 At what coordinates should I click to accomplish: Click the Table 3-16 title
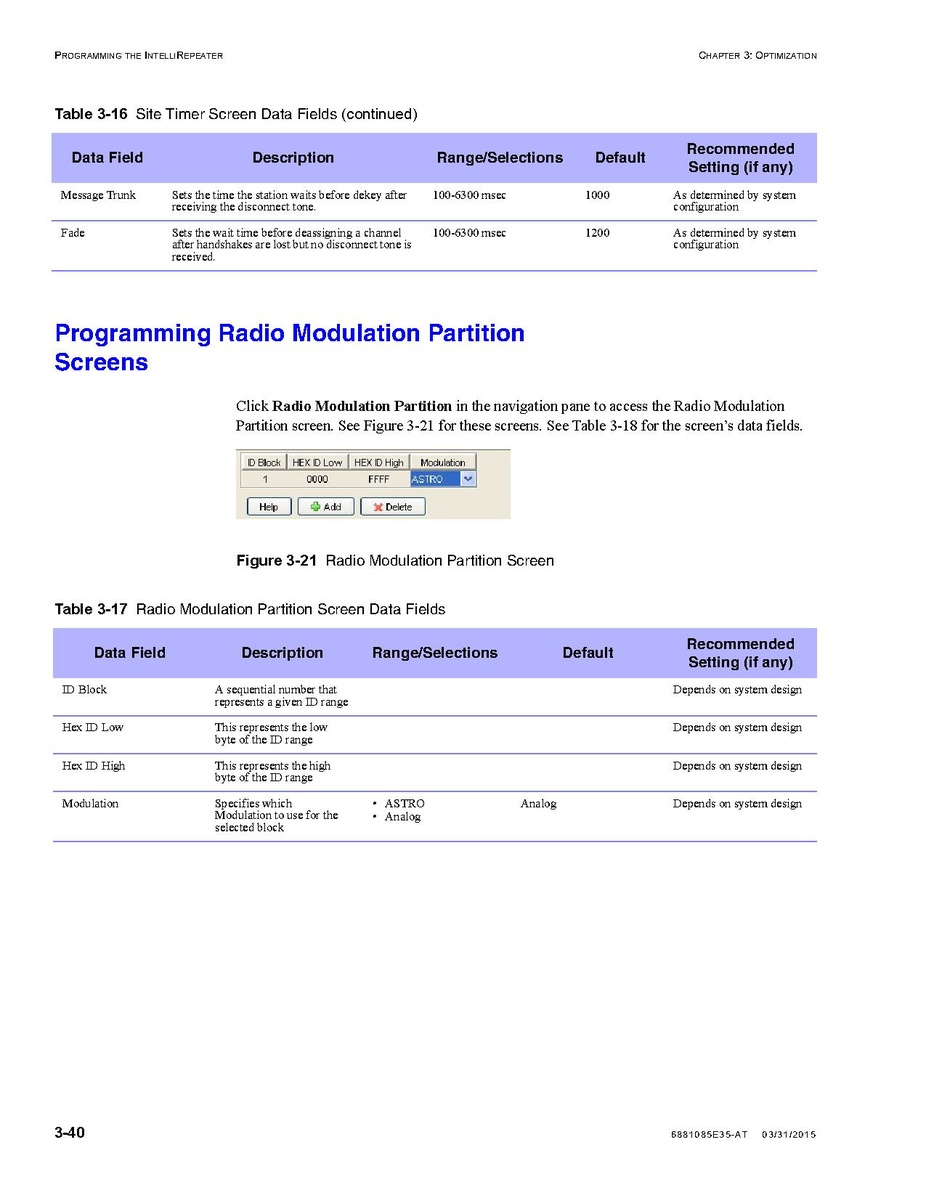point(236,114)
